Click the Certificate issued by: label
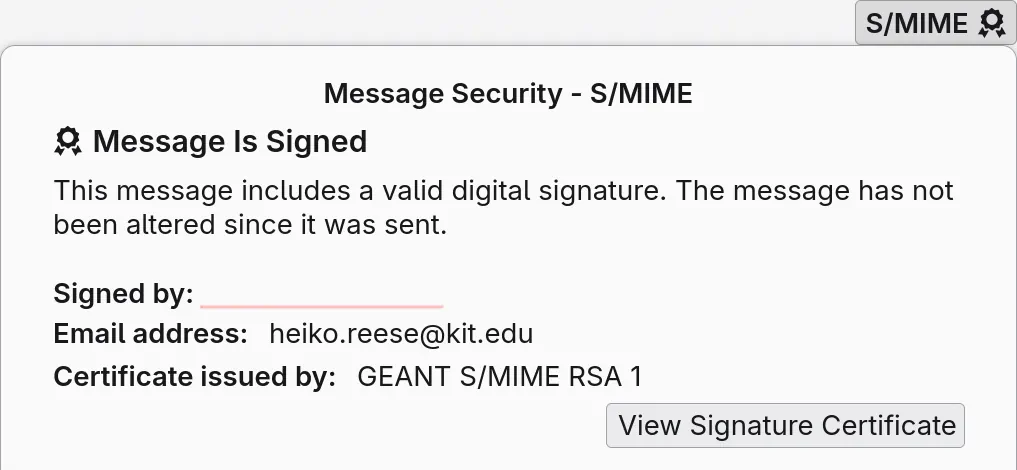The width and height of the screenshot is (1017, 470). pos(195,376)
